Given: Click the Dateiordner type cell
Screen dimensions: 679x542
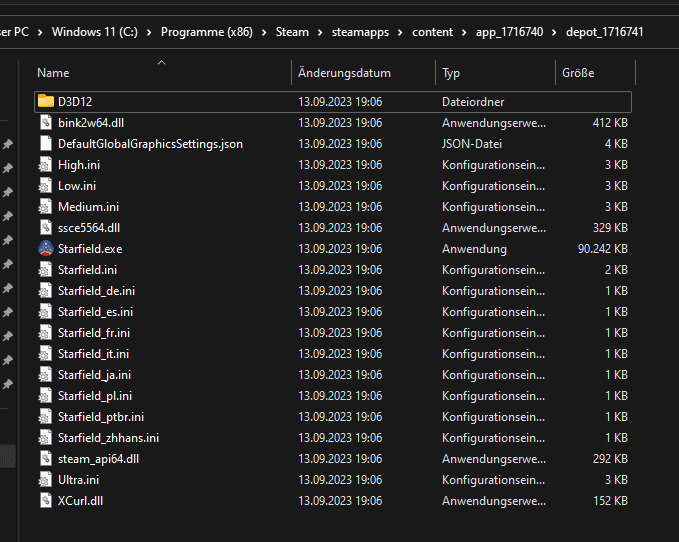Looking at the screenshot, I should point(473,102).
